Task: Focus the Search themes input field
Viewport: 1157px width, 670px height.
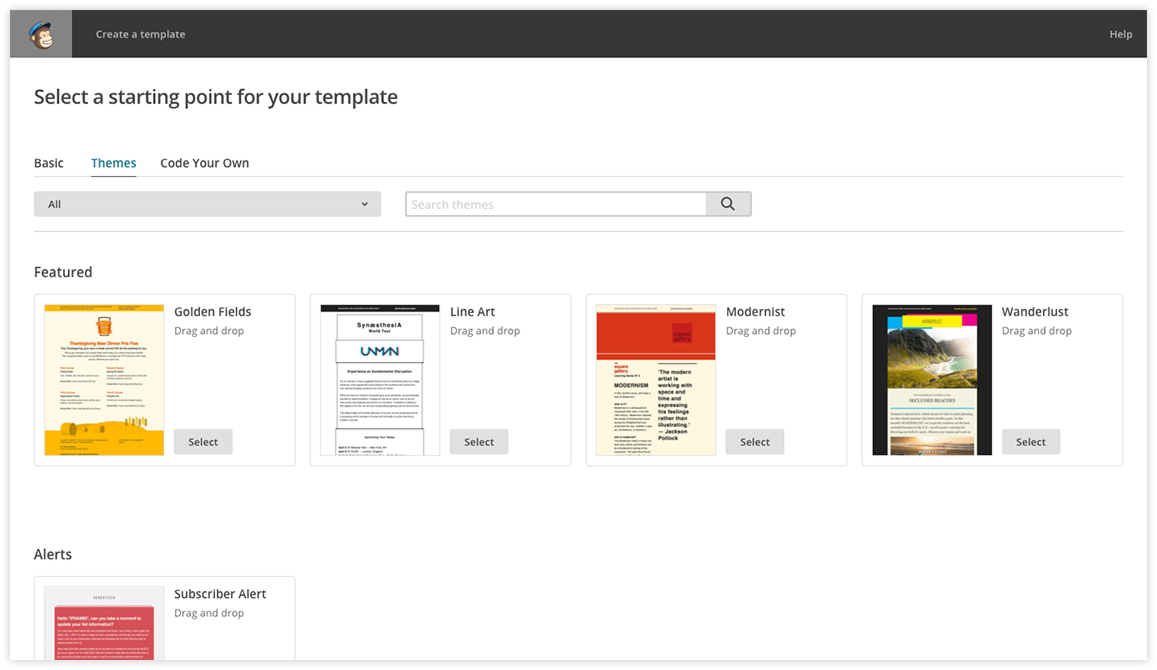Action: (556, 204)
